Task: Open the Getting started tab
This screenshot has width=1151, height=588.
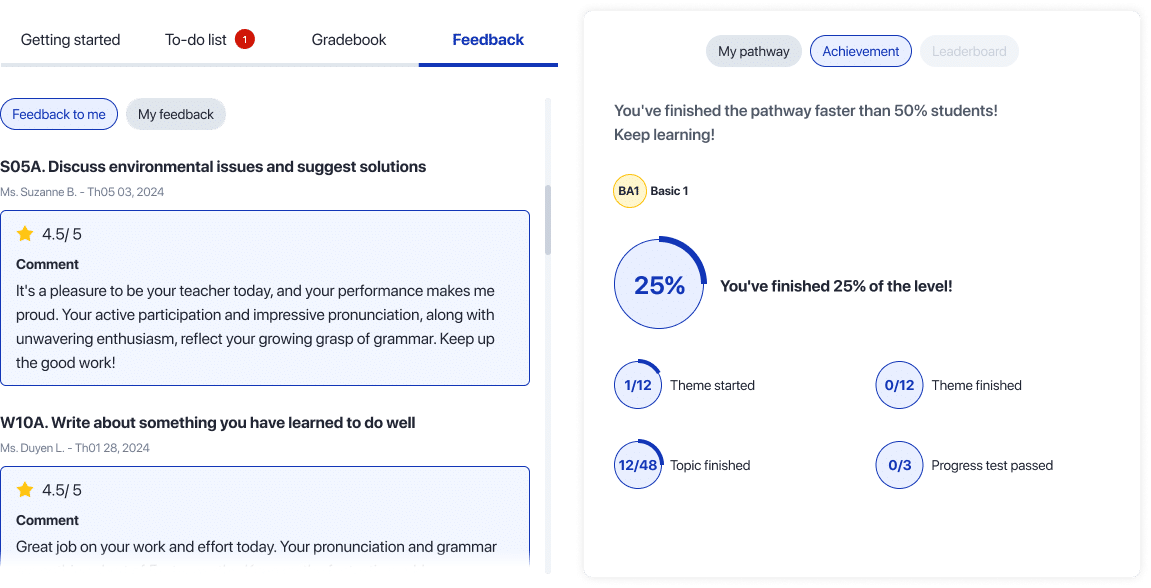Action: (70, 40)
